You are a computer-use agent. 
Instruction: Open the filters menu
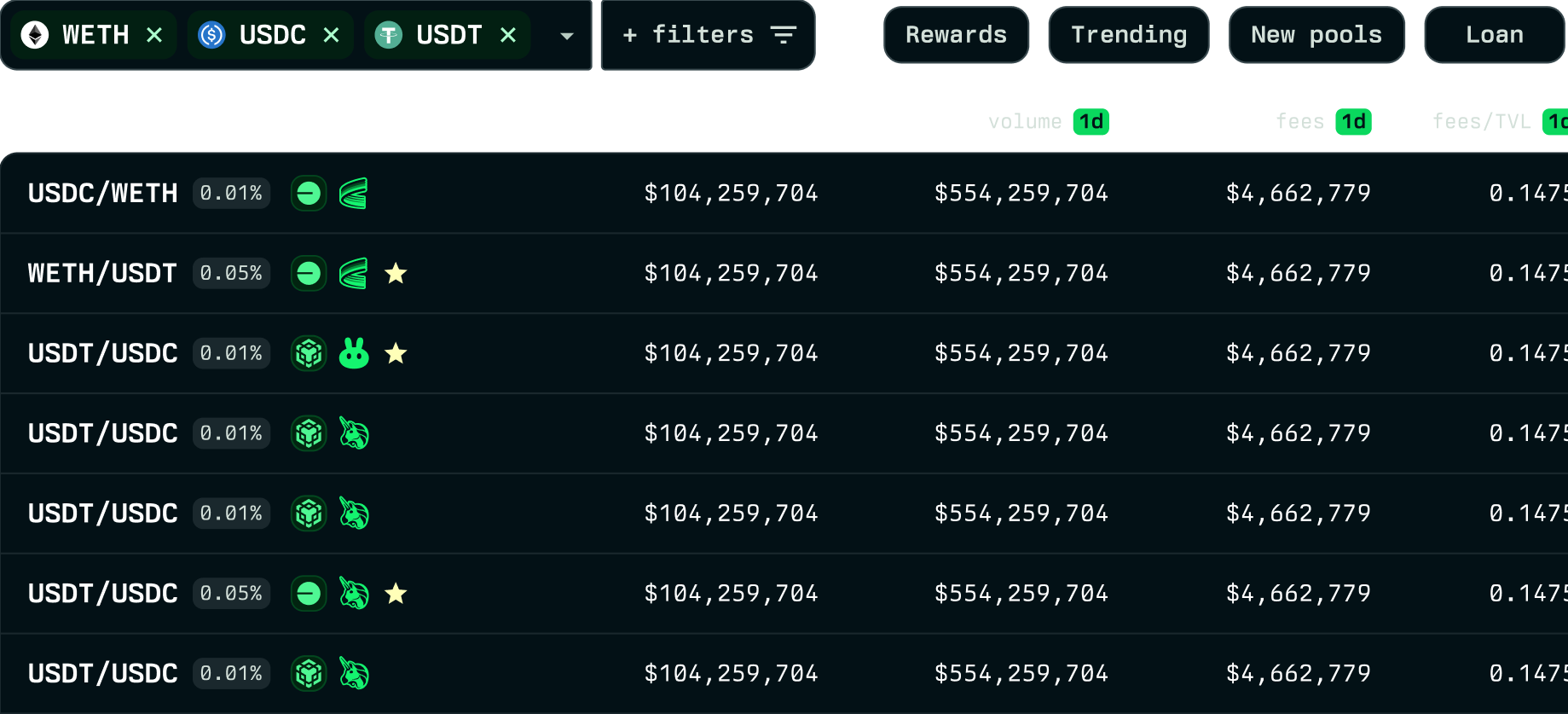coord(708,35)
